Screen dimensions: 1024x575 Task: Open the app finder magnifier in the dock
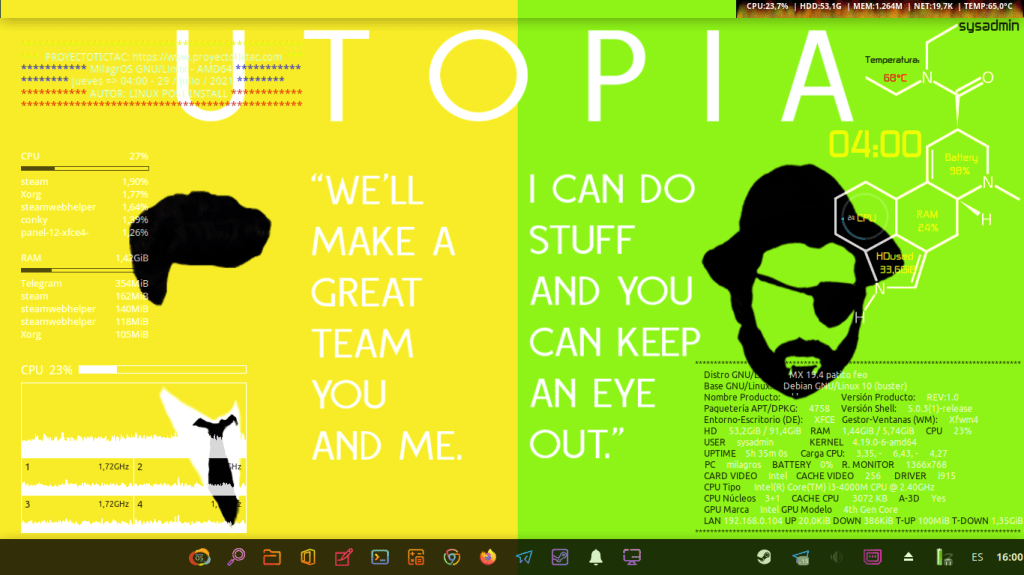(236, 557)
